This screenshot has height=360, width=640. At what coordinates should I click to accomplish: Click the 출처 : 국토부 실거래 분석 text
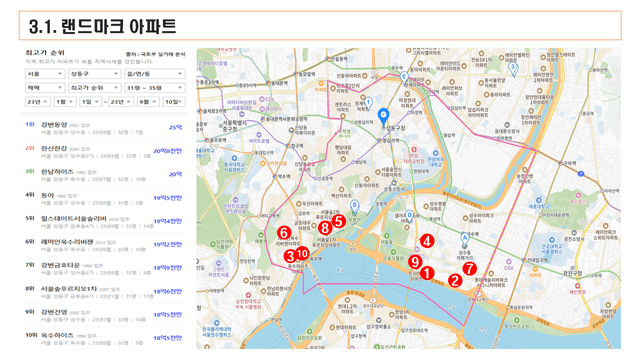click(156, 54)
